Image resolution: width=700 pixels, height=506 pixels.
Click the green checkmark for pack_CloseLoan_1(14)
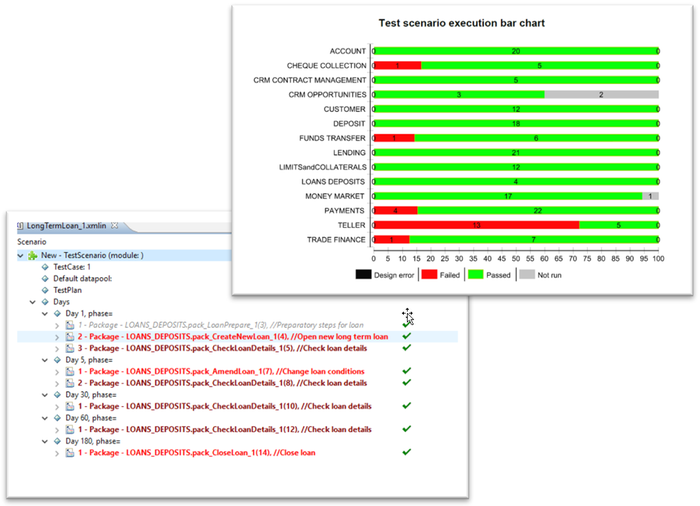point(406,452)
